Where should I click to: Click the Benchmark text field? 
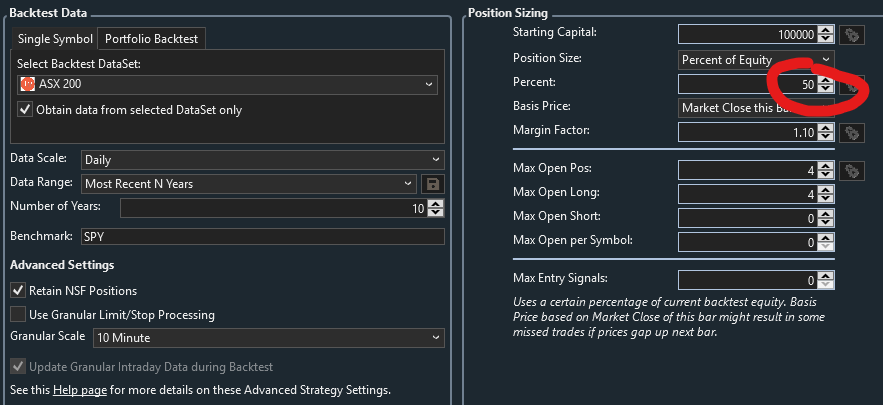click(x=262, y=237)
